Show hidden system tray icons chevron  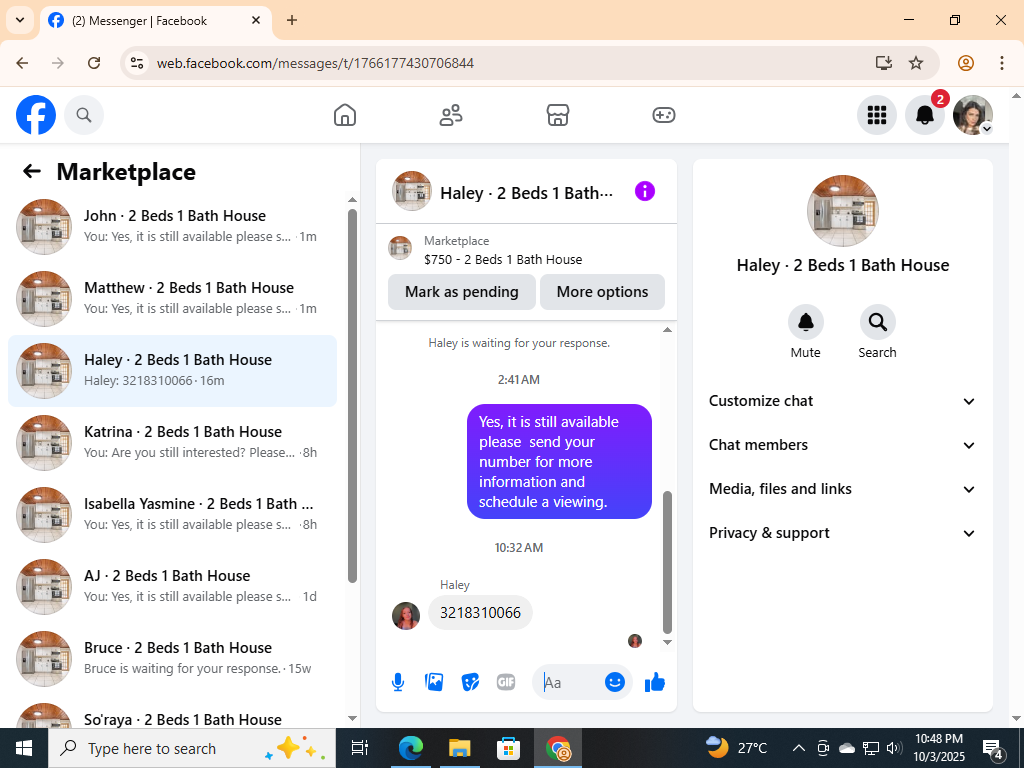(x=798, y=748)
